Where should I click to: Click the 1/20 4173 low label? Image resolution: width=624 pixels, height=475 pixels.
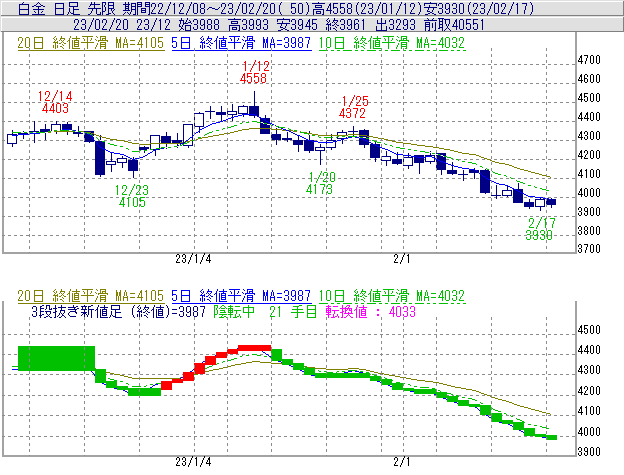tap(320, 183)
